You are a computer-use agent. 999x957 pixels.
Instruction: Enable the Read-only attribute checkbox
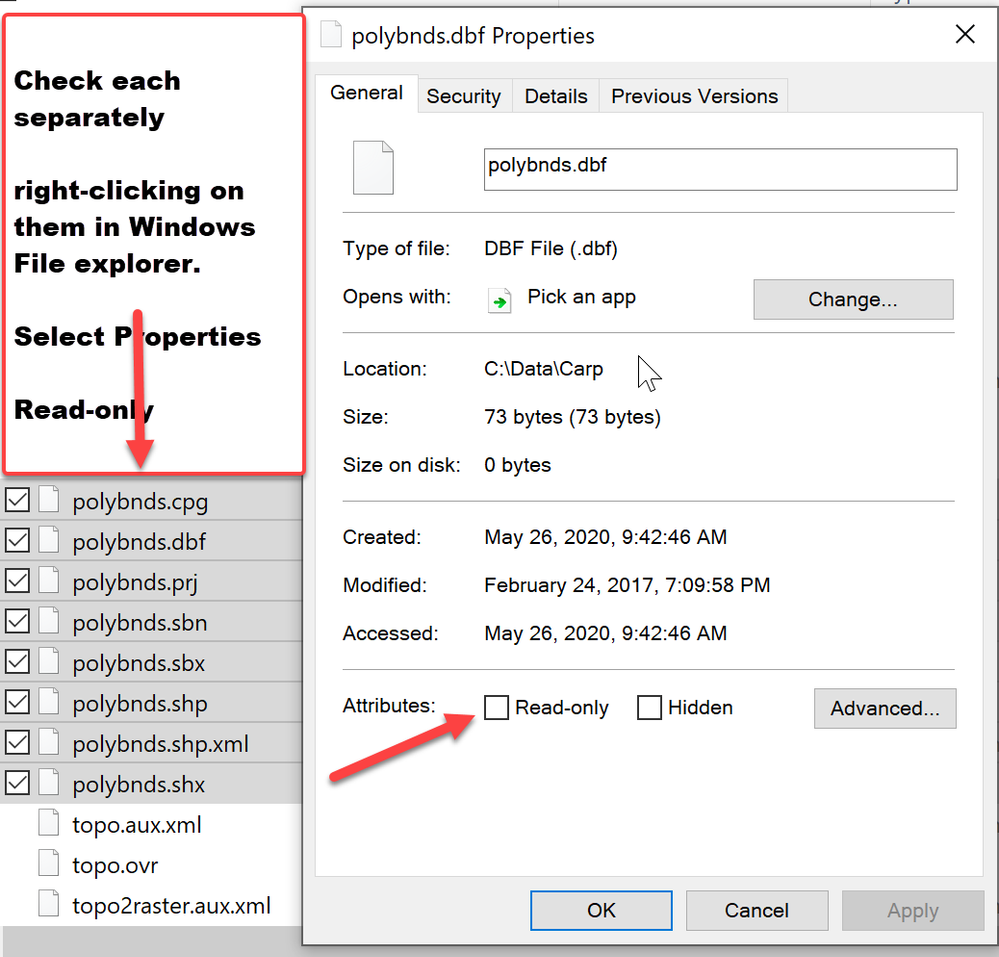496,708
